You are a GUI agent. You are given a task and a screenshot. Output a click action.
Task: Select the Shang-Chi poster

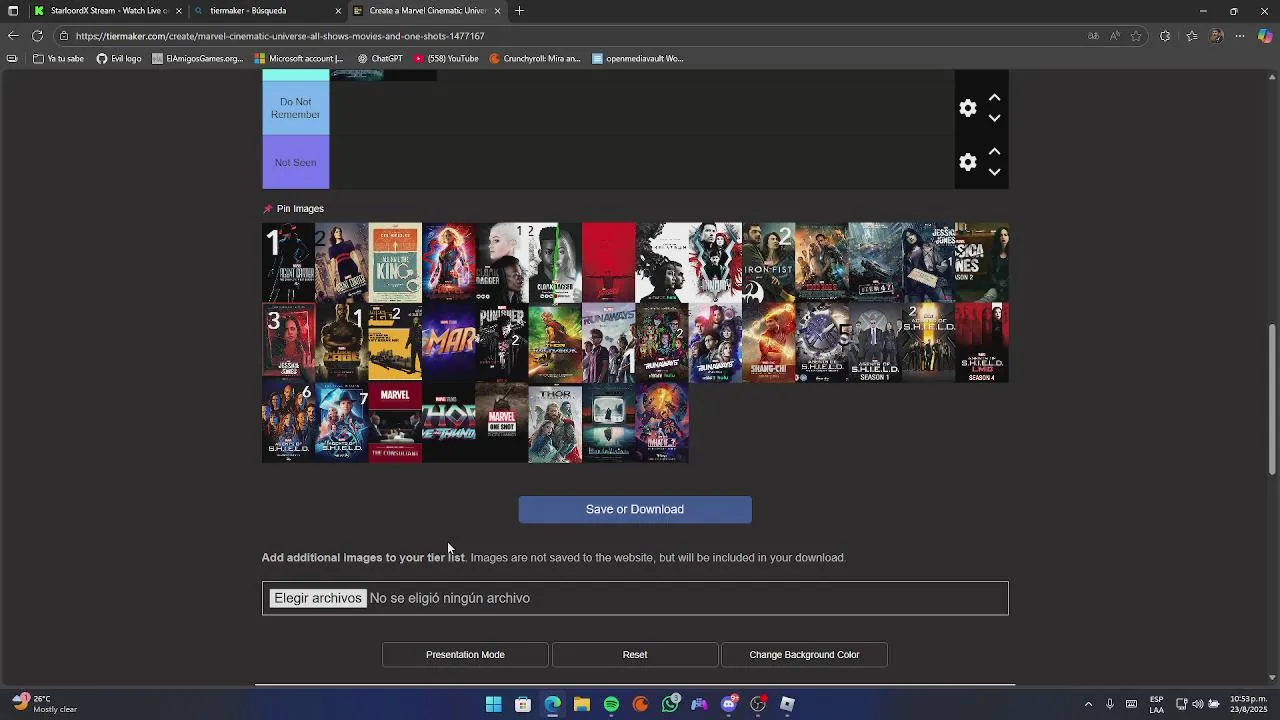pyautogui.click(x=768, y=342)
